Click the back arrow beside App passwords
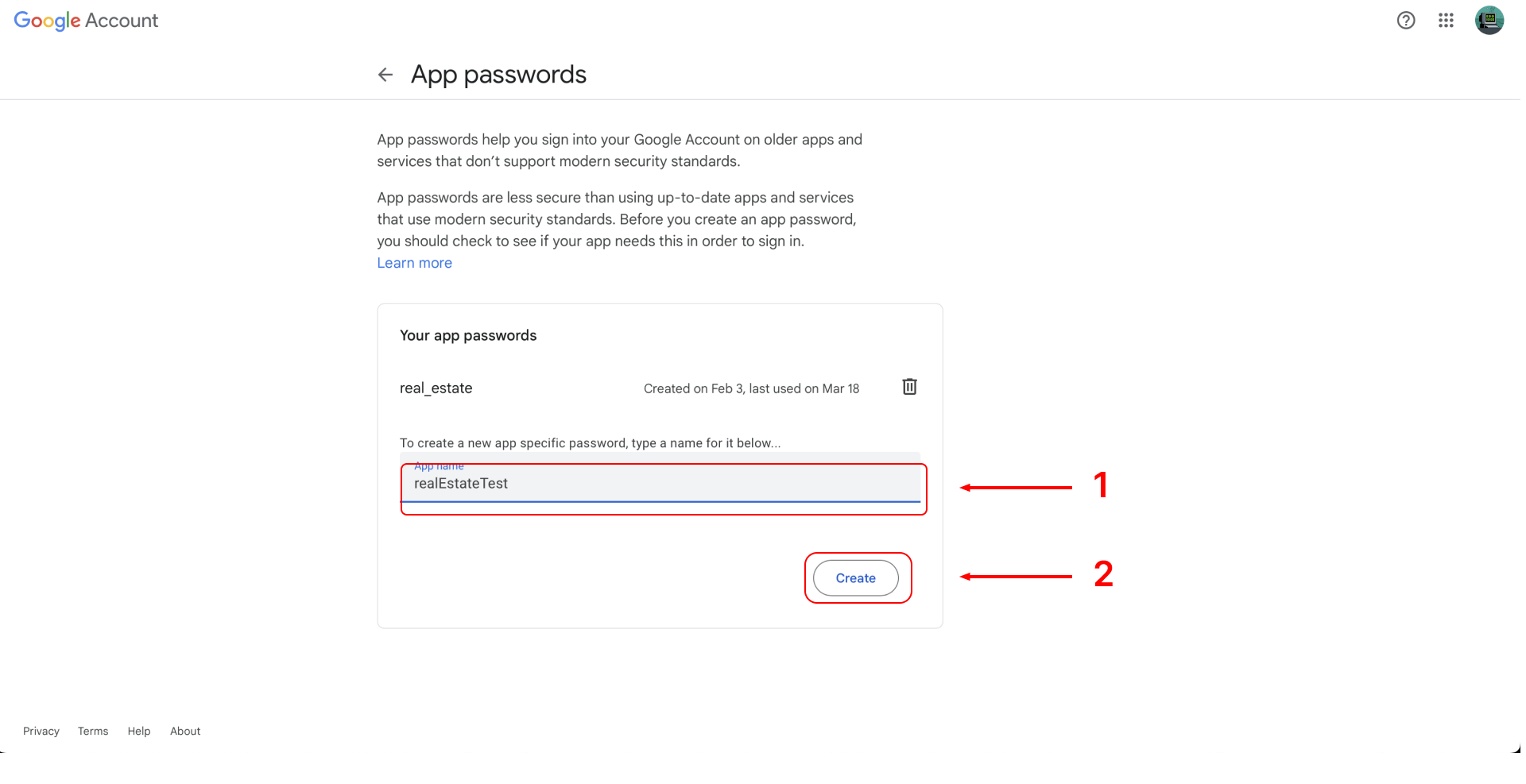The image size is (1526, 784). click(x=385, y=75)
